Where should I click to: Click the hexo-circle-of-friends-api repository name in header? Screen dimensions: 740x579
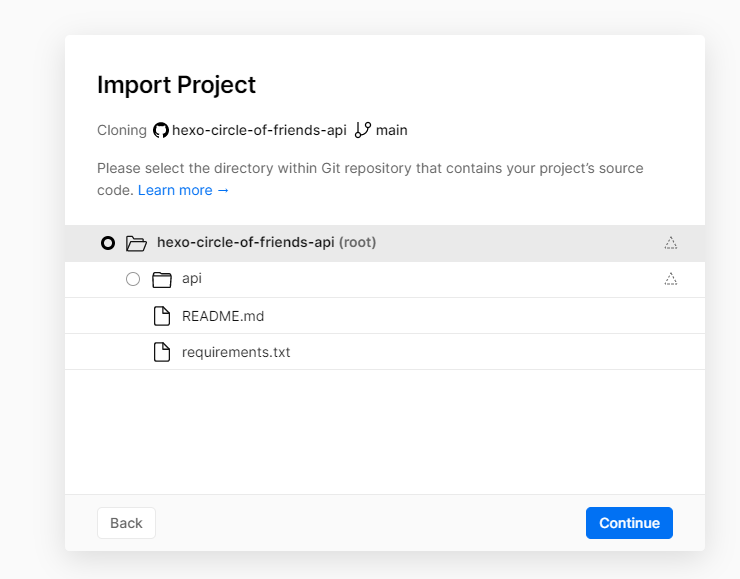[259, 130]
